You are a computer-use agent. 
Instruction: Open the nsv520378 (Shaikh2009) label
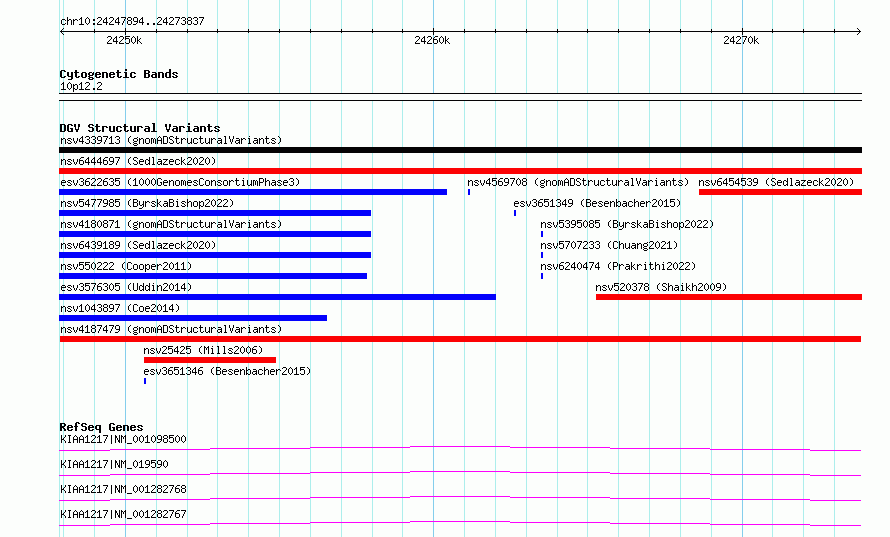[x=661, y=287]
